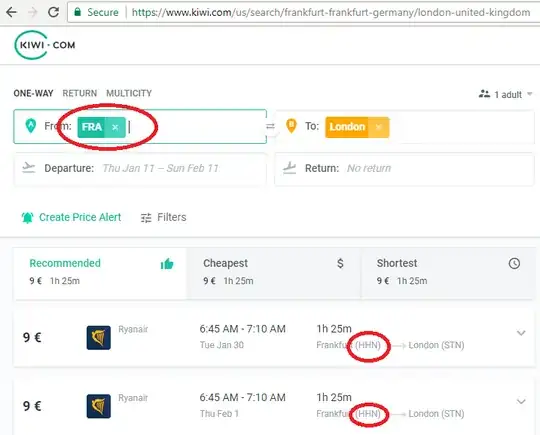Viewport: 540px width, 435px height.
Task: Click the Ryanair logo on Jan 30 flight
Action: [x=98, y=338]
